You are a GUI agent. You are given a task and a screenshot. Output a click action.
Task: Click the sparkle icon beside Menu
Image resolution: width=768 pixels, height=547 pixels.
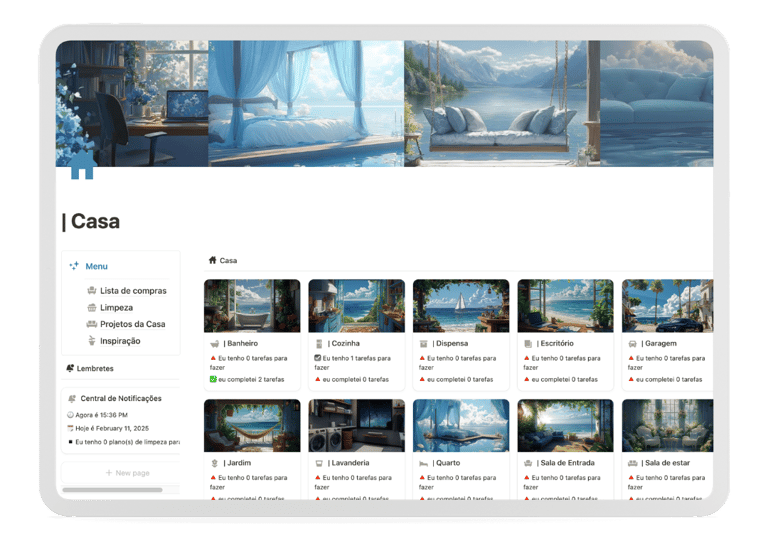pyautogui.click(x=74, y=266)
